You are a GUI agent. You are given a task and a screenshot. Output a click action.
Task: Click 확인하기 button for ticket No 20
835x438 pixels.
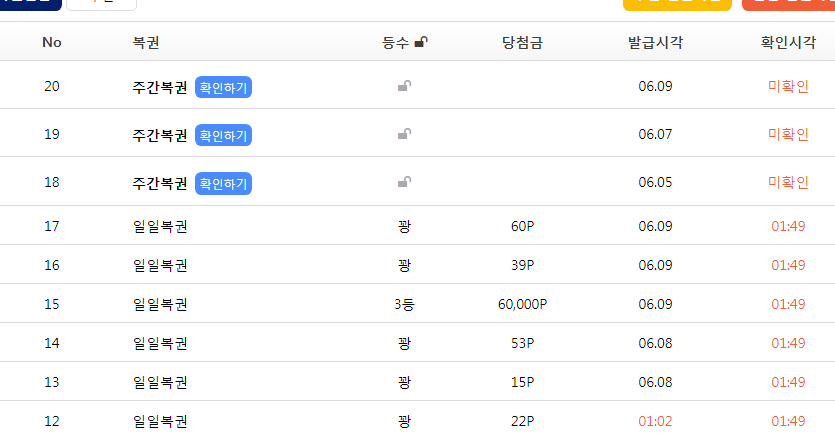pyautogui.click(x=223, y=87)
